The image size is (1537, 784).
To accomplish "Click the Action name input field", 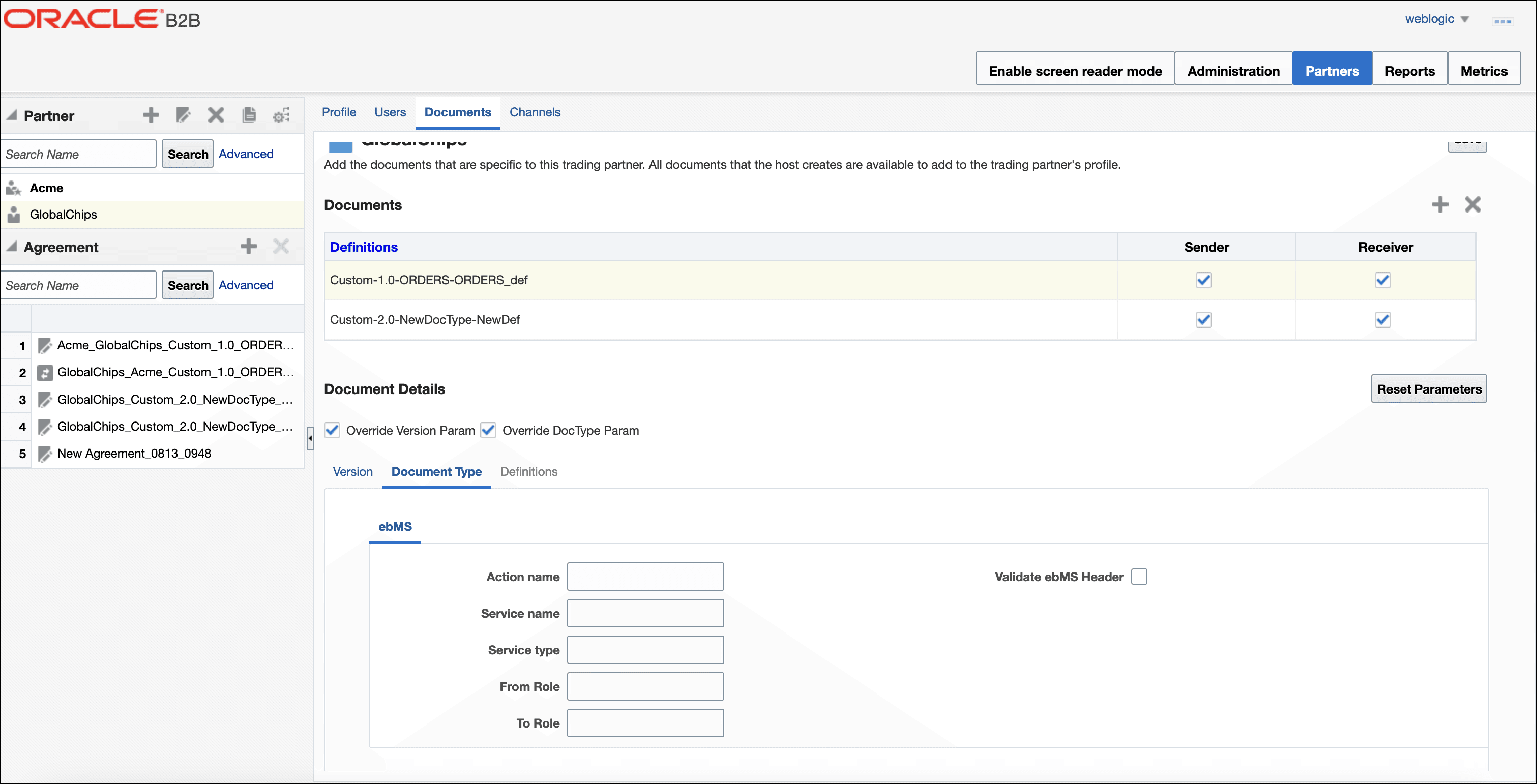I will coord(645,577).
